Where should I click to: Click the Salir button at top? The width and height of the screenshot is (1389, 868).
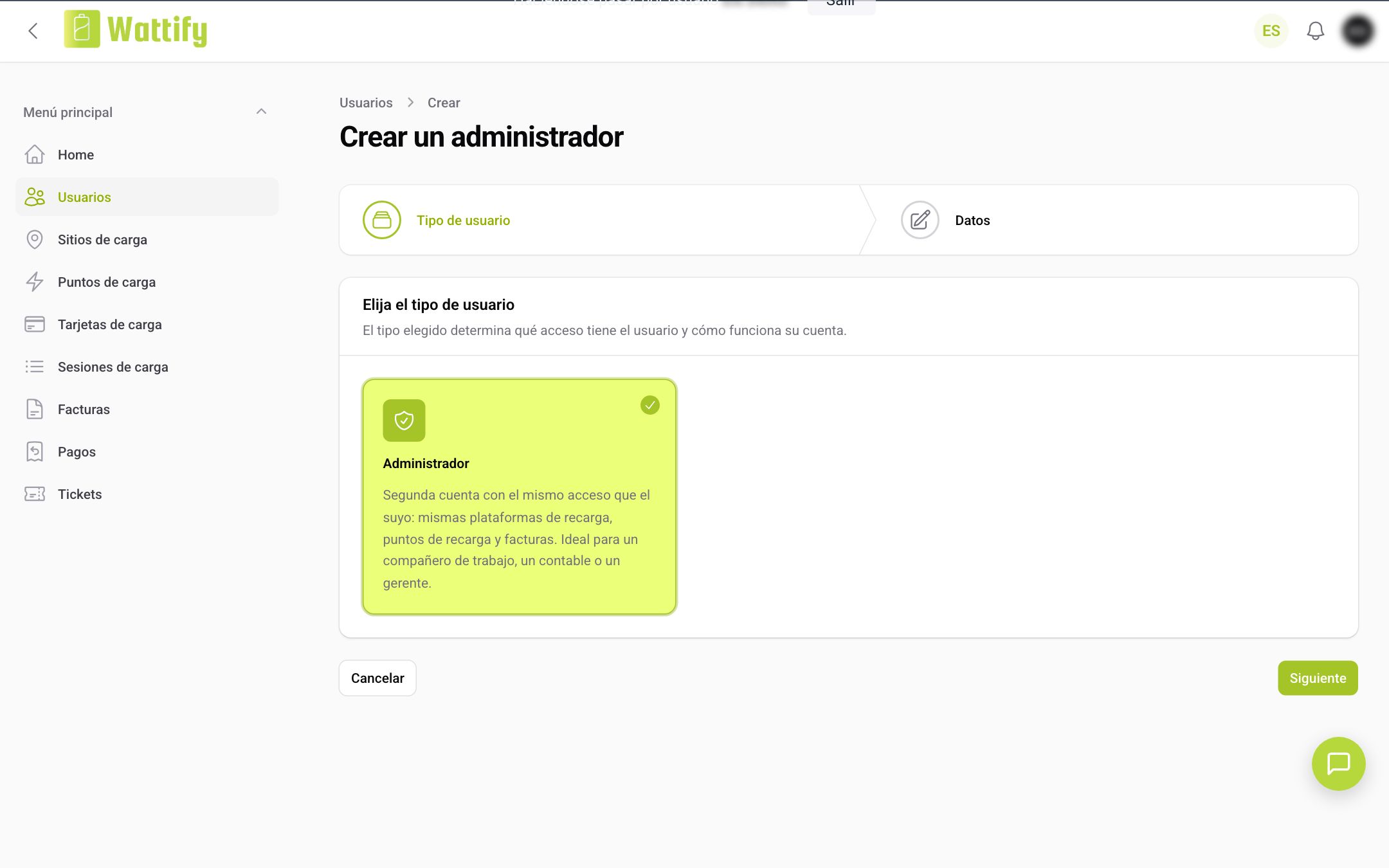[840, 5]
